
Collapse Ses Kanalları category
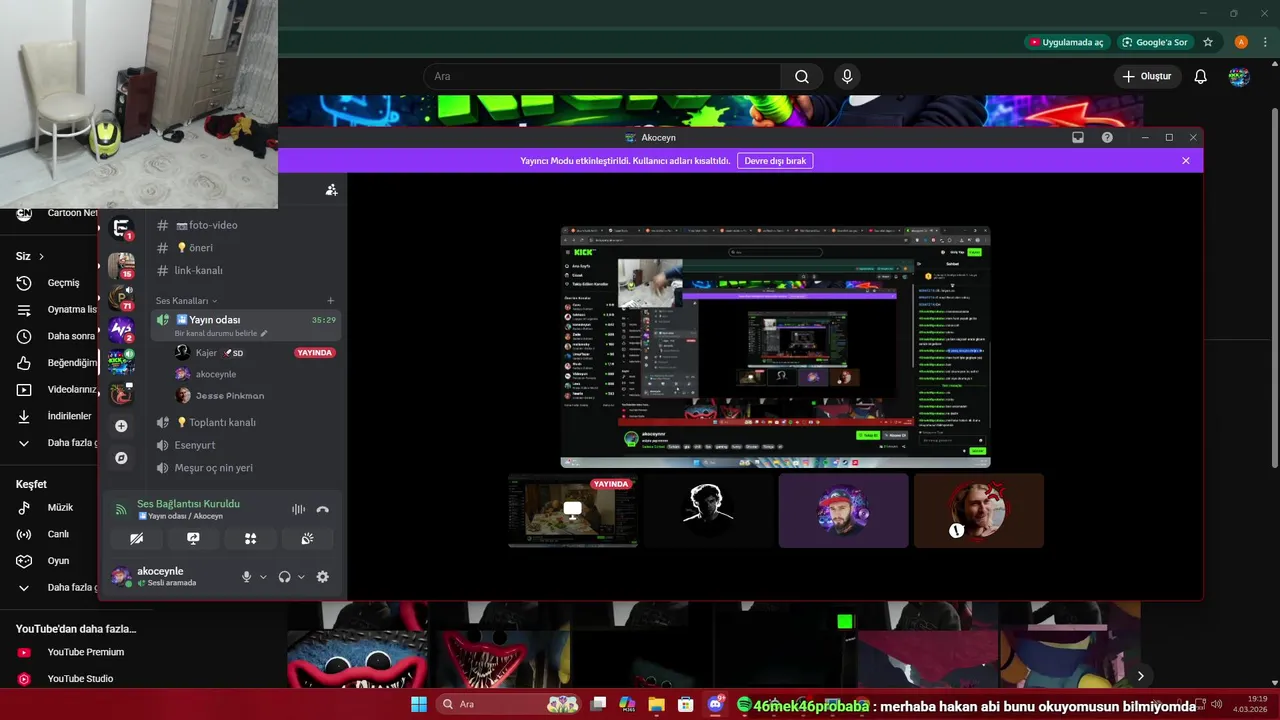186,301
